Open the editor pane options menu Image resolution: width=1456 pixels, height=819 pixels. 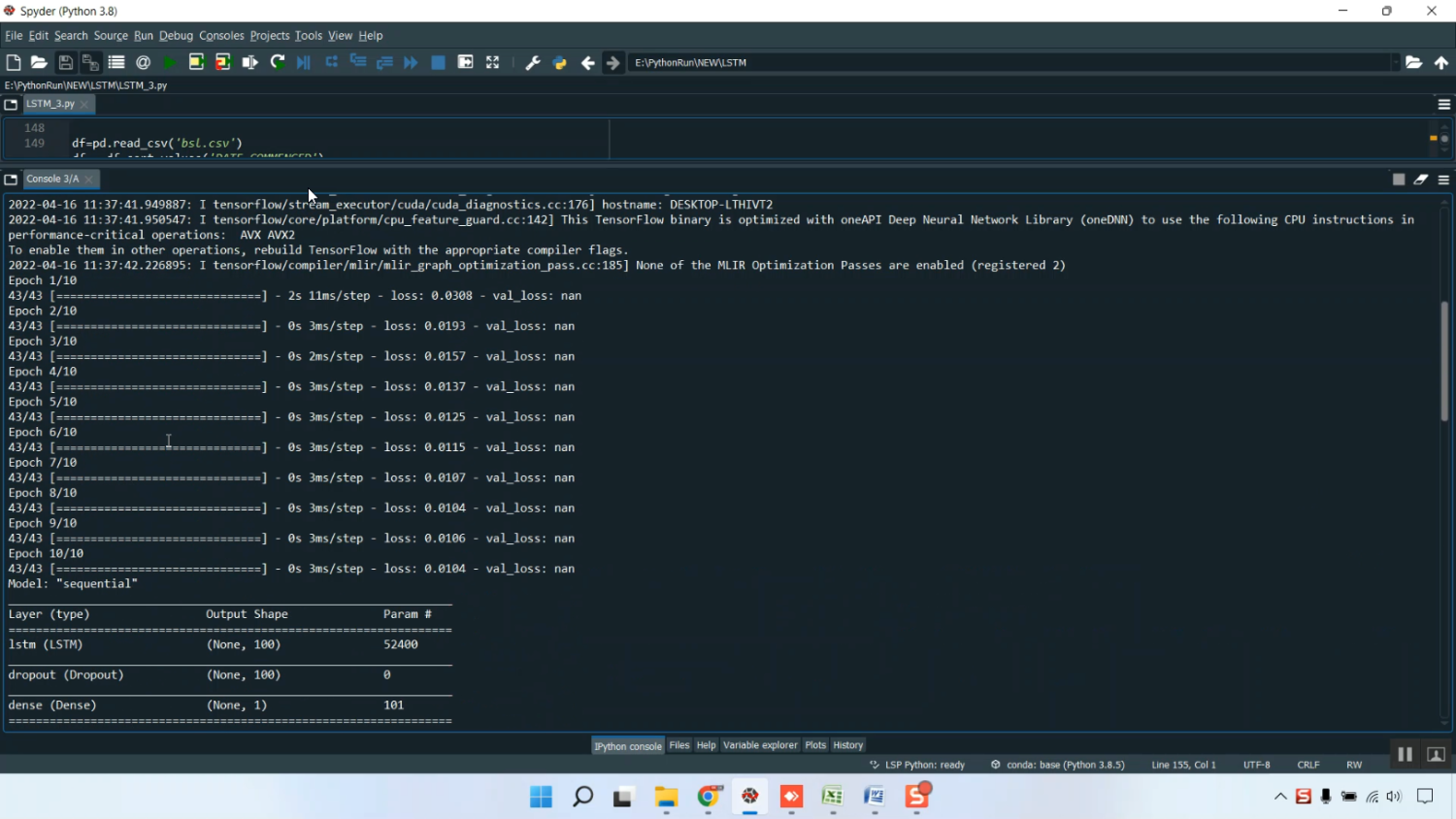[x=1443, y=104]
